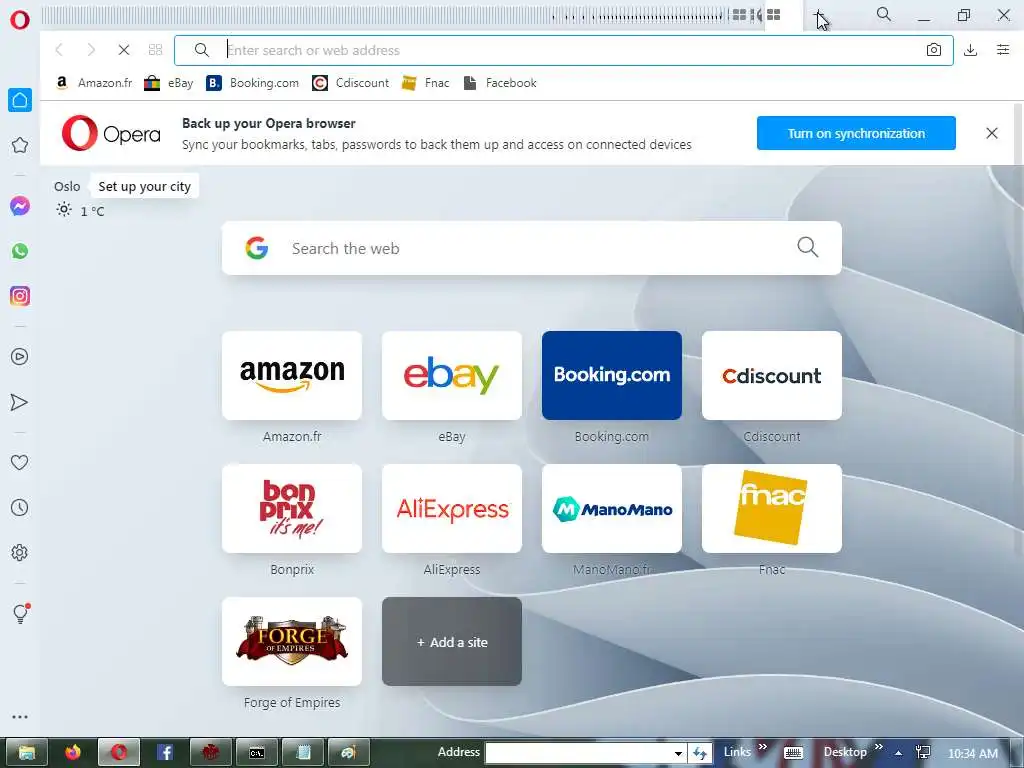Open My Flow arrow icon in sidebar
The height and width of the screenshot is (768, 1024).
click(x=20, y=402)
